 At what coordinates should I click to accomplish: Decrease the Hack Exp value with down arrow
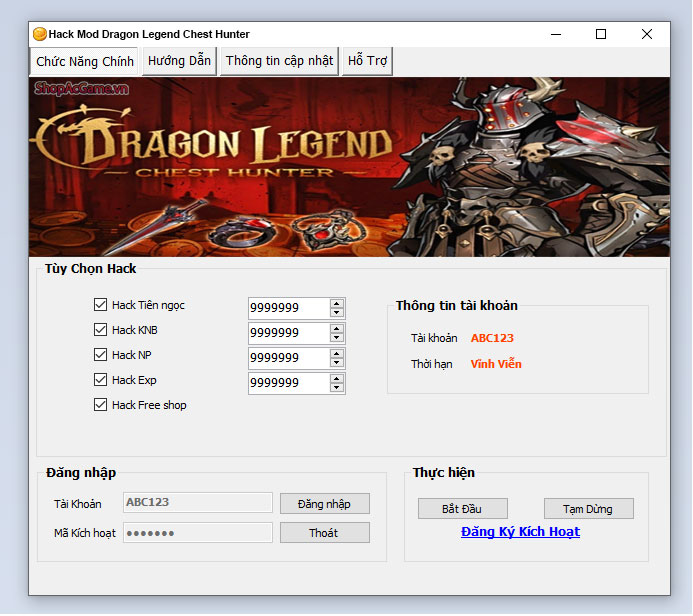[337, 388]
